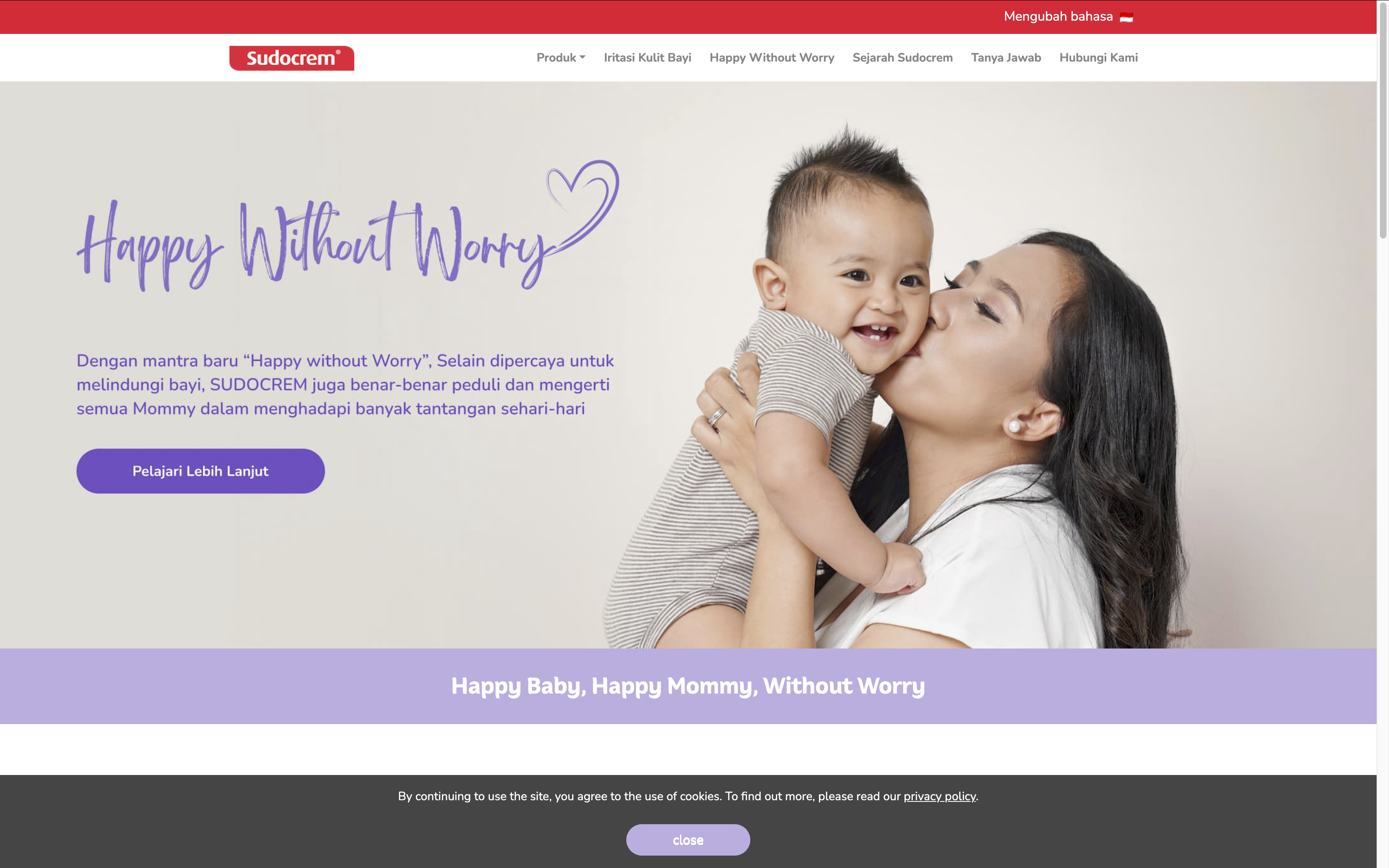Open Mengubah bahasa language selector
The image size is (1389, 868).
1068,17
